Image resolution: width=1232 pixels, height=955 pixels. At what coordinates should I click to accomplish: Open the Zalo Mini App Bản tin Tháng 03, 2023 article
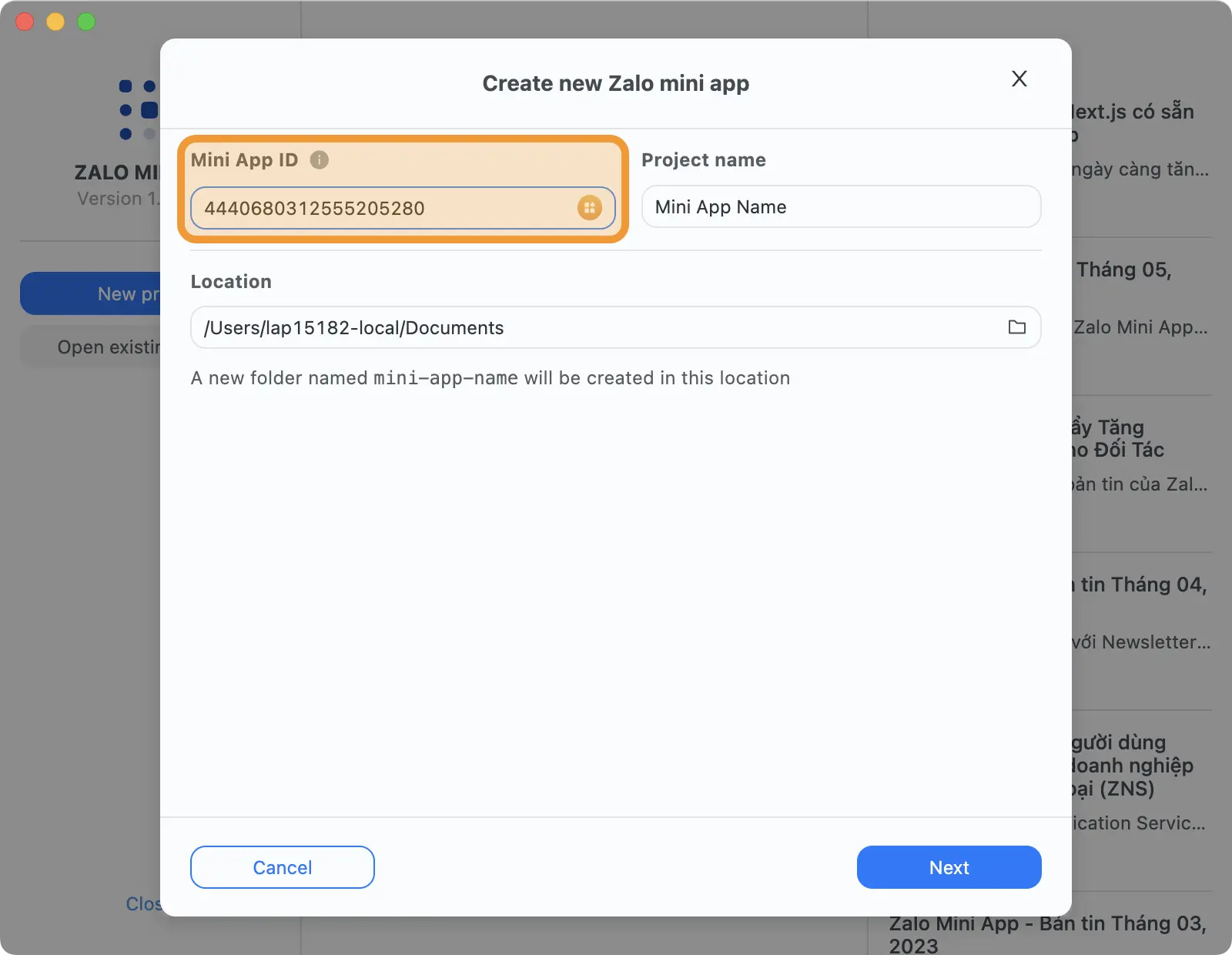point(1049,923)
